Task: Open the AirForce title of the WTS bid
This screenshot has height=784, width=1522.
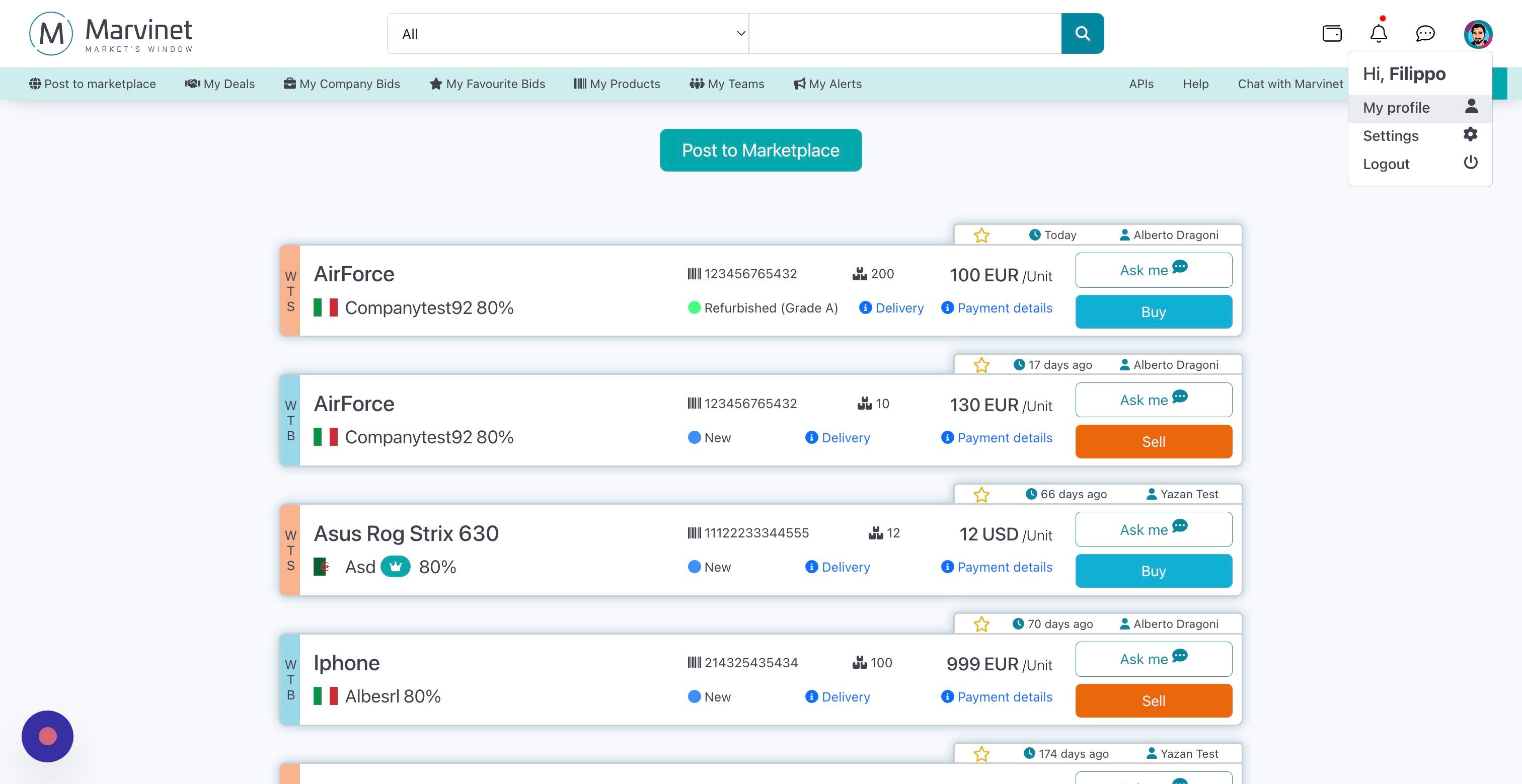Action: [354, 274]
